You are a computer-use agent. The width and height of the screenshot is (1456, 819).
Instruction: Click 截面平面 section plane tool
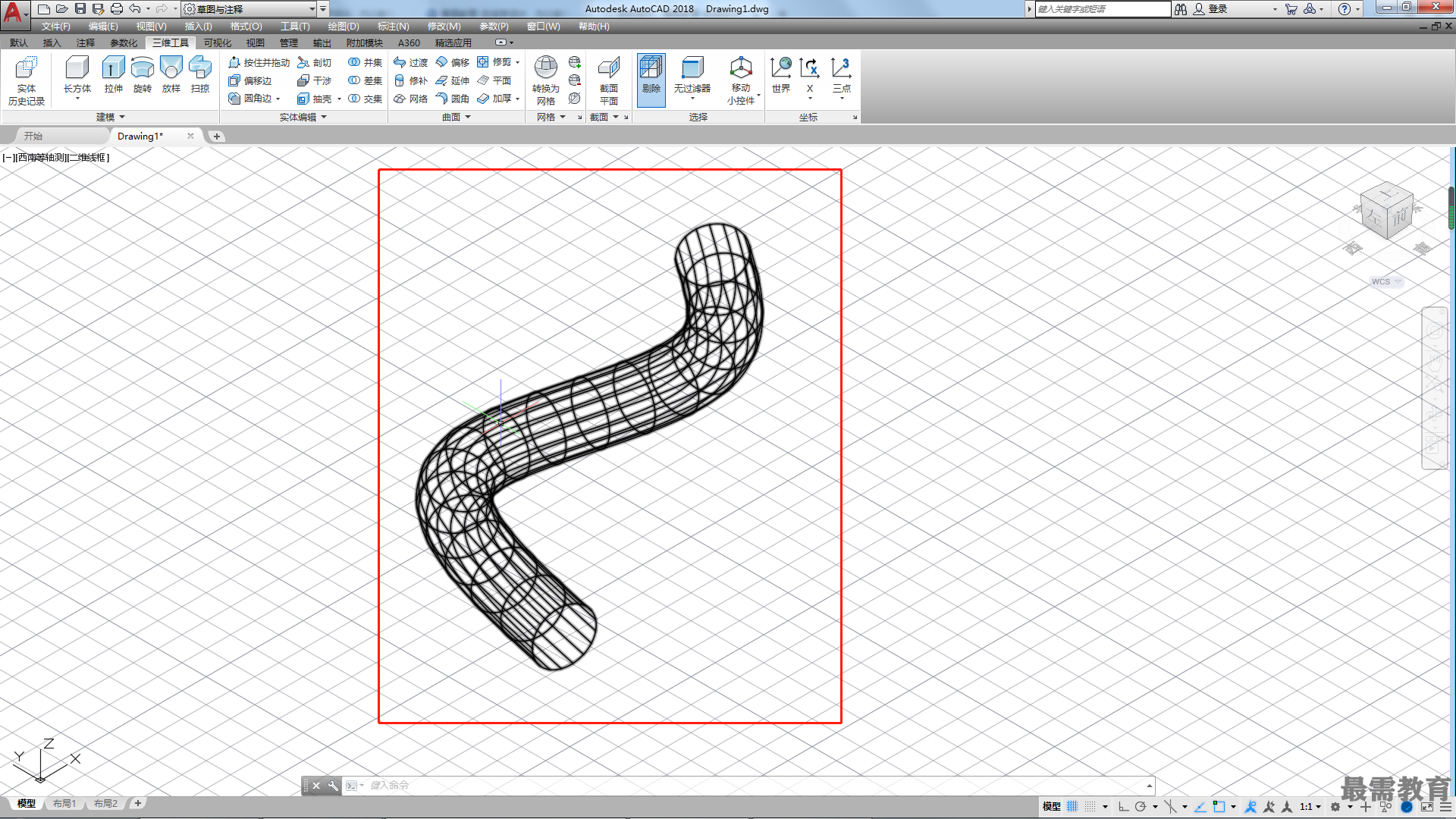(609, 80)
